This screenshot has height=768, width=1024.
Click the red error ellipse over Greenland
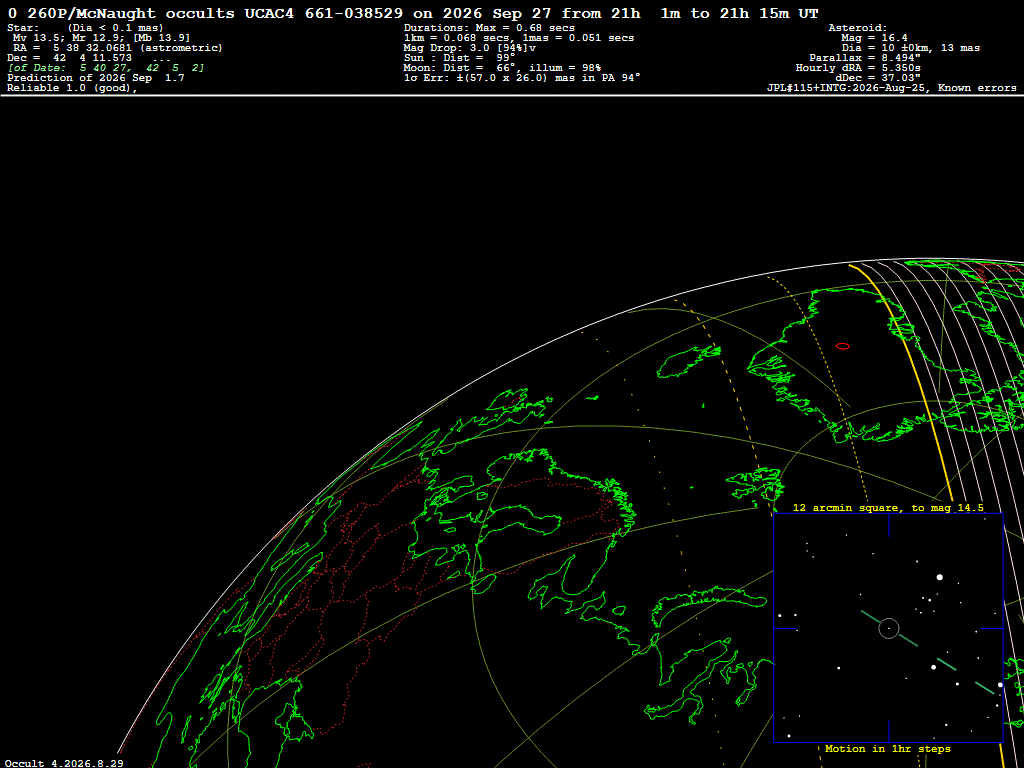click(842, 346)
